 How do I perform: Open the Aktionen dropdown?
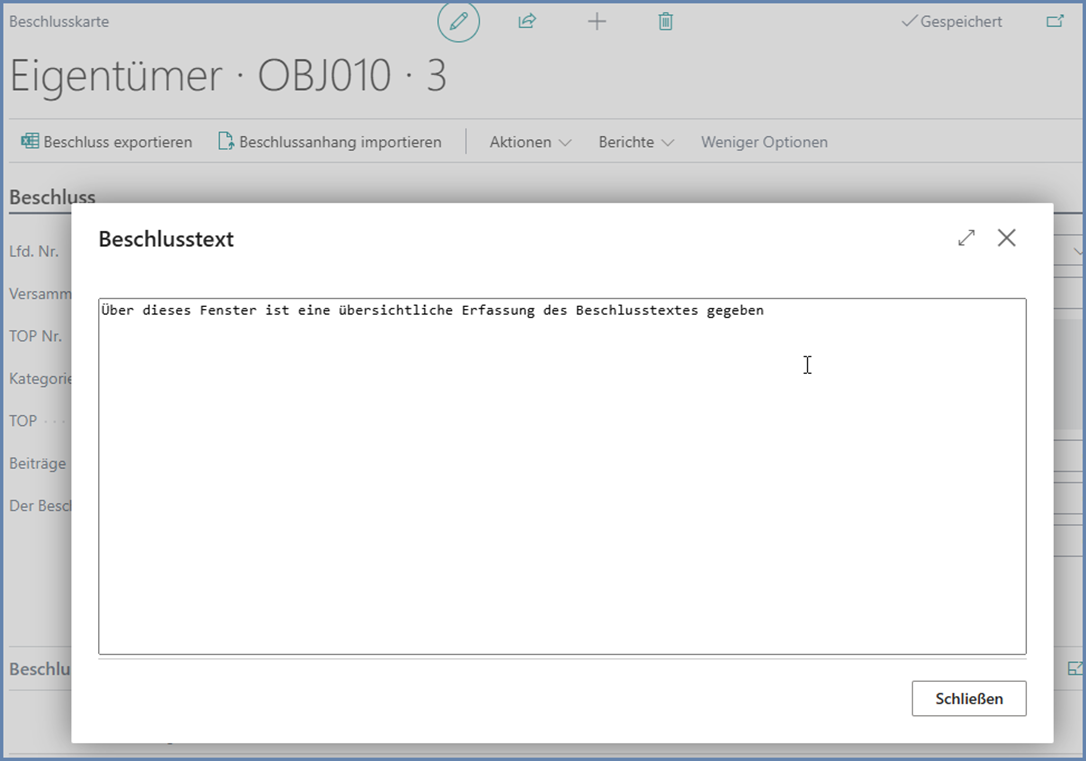point(529,142)
